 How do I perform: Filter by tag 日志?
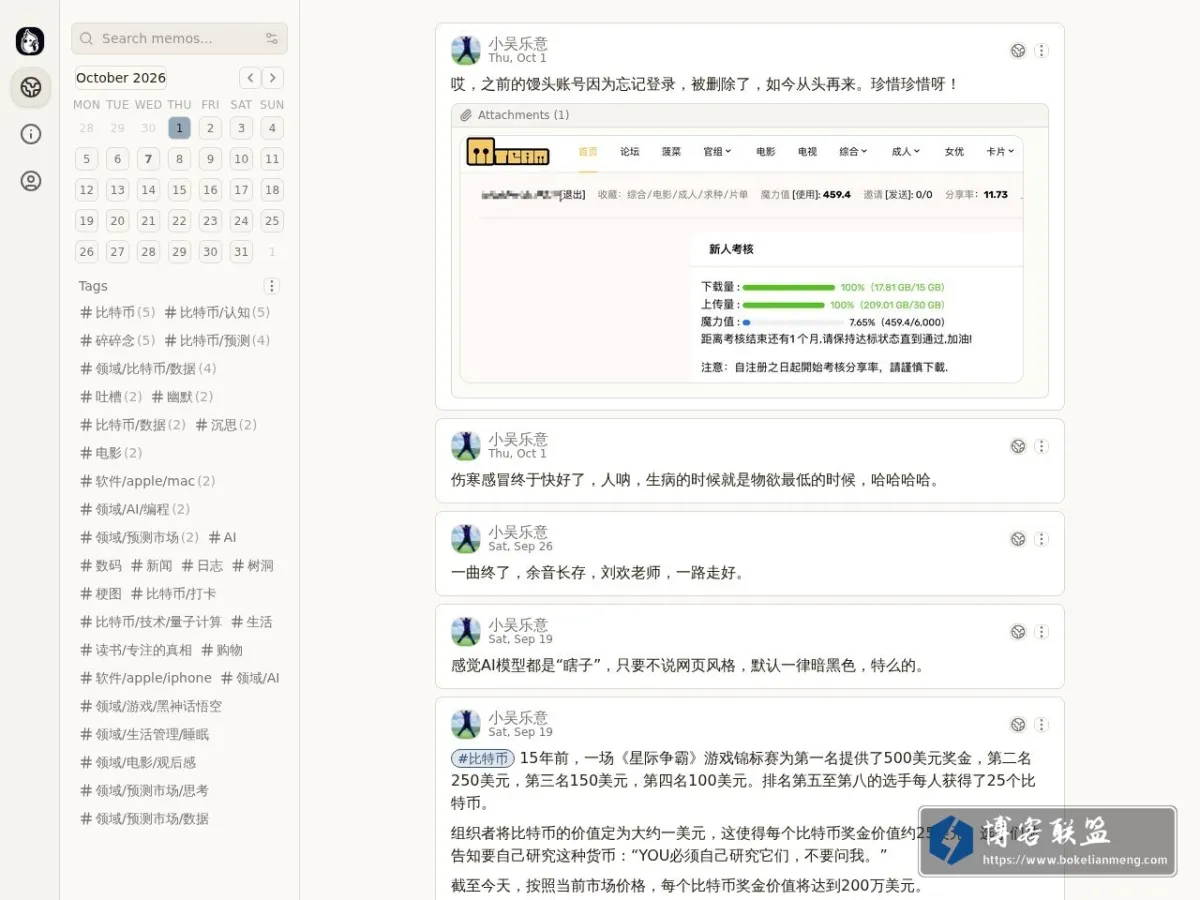tap(202, 566)
